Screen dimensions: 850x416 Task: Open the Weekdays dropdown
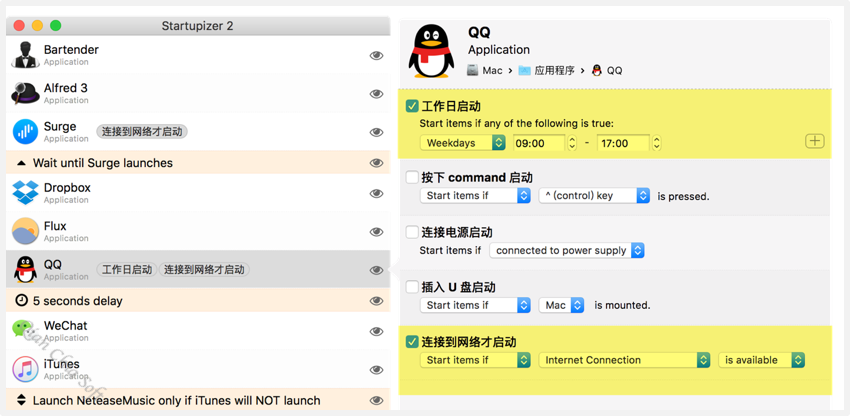pyautogui.click(x=463, y=143)
